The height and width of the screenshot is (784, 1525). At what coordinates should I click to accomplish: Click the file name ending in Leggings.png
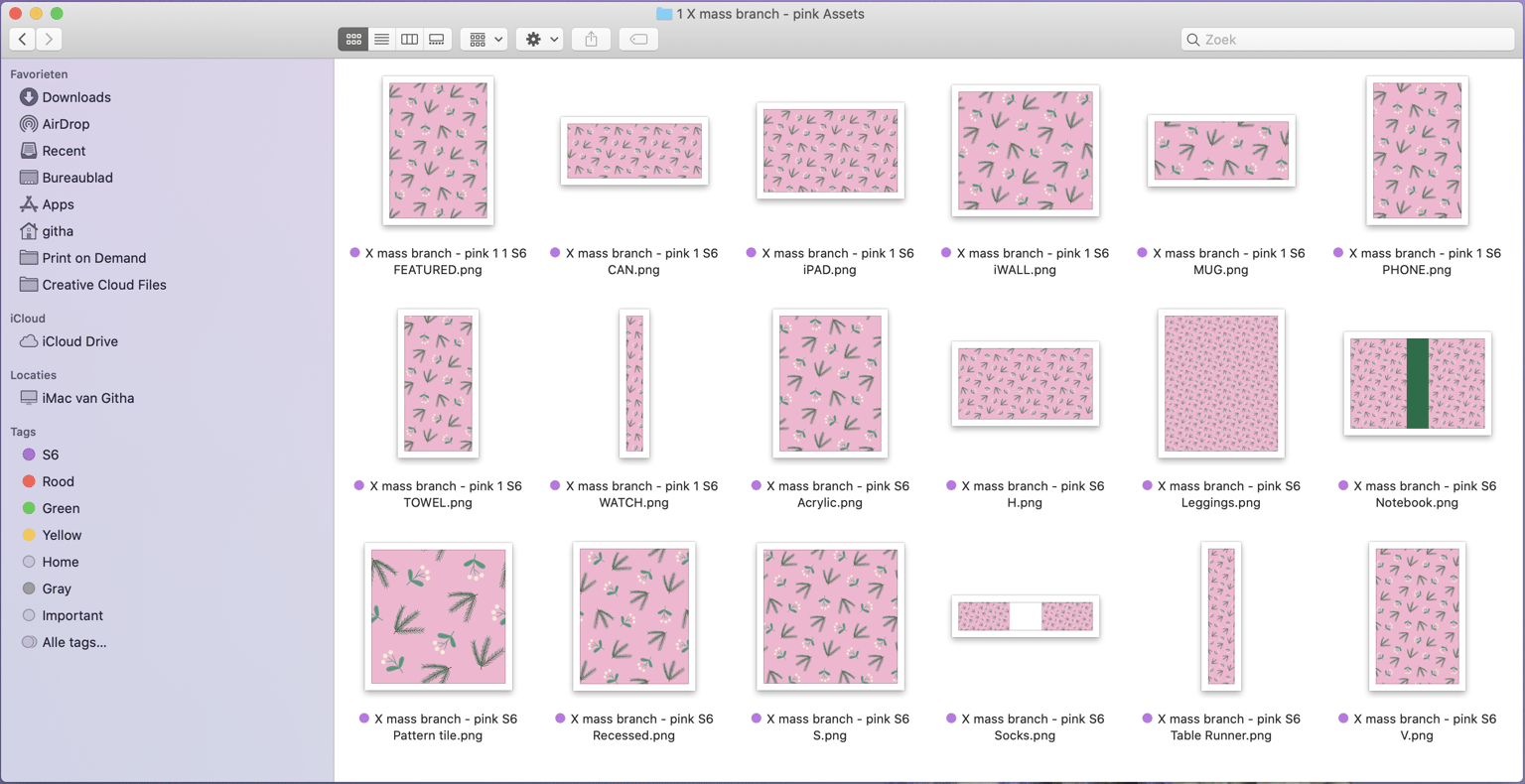click(x=1221, y=494)
